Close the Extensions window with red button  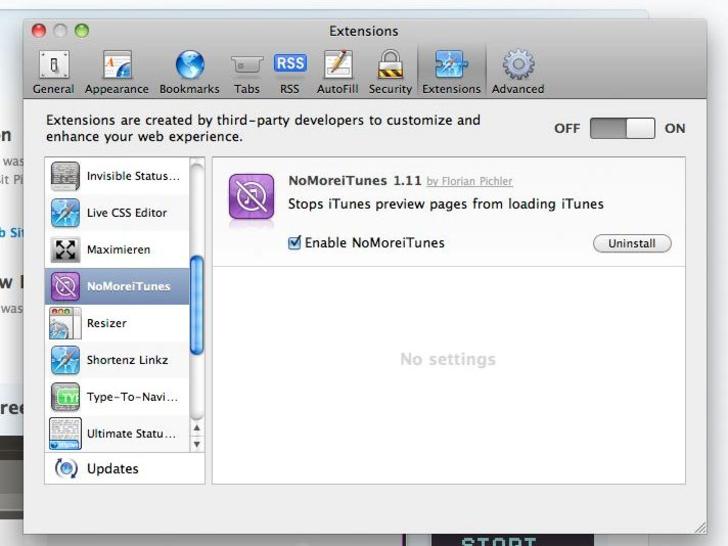coord(39,31)
